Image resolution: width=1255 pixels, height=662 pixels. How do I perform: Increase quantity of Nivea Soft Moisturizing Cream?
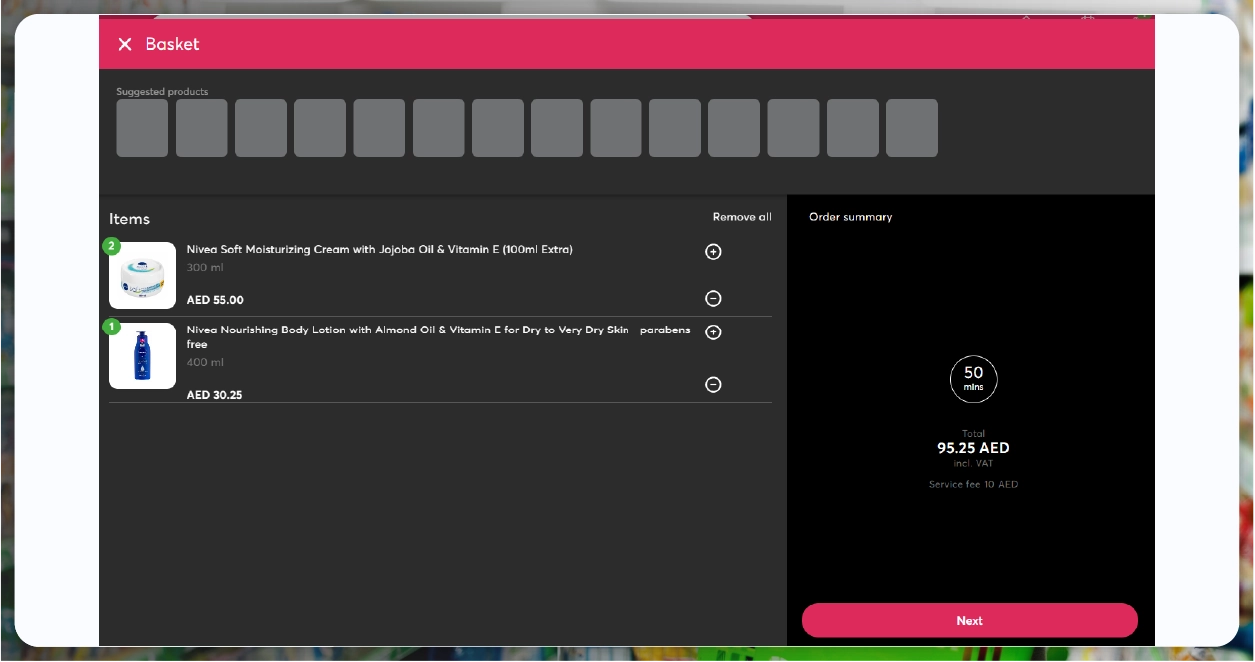(713, 252)
